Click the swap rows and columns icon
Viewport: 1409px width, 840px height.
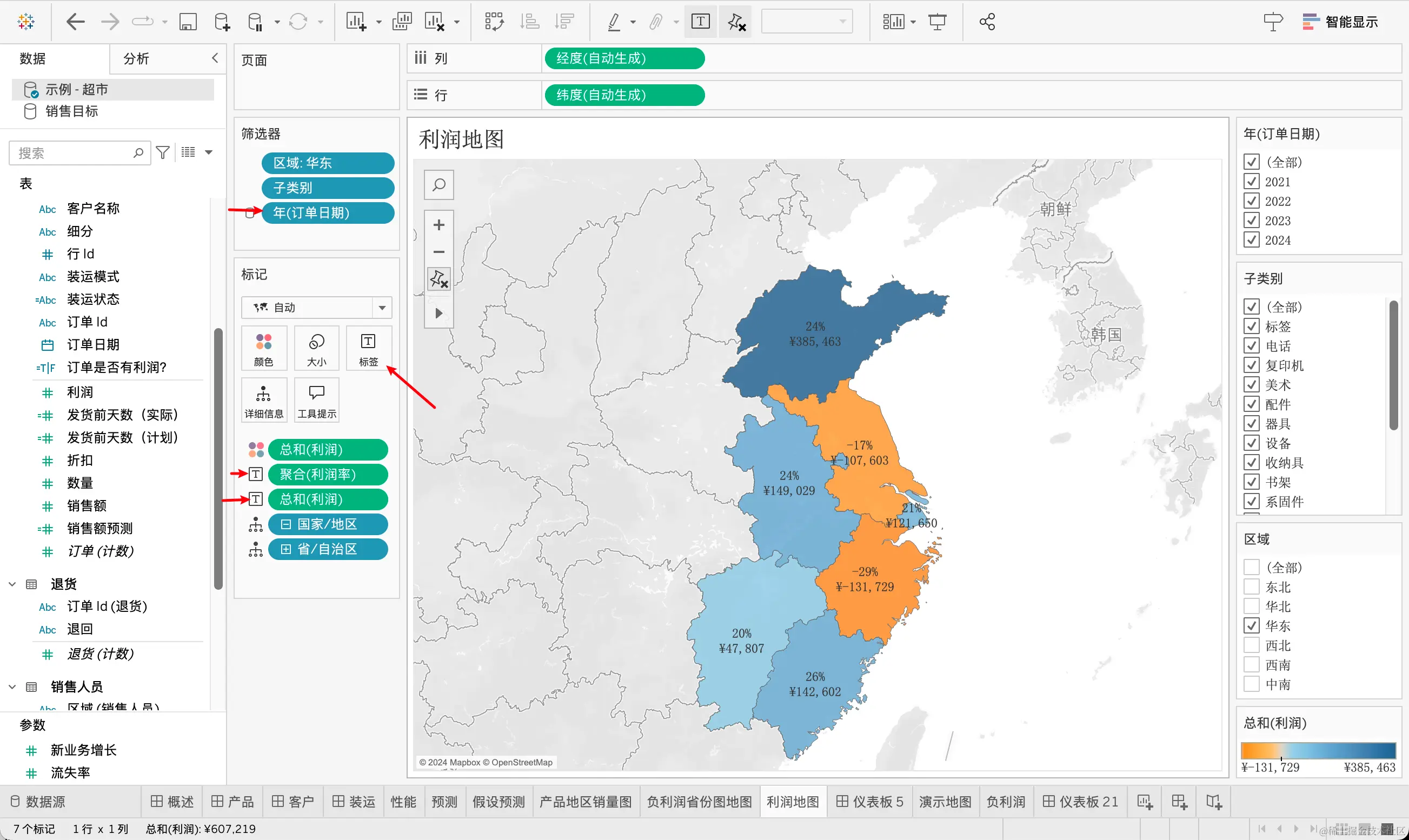click(x=494, y=22)
